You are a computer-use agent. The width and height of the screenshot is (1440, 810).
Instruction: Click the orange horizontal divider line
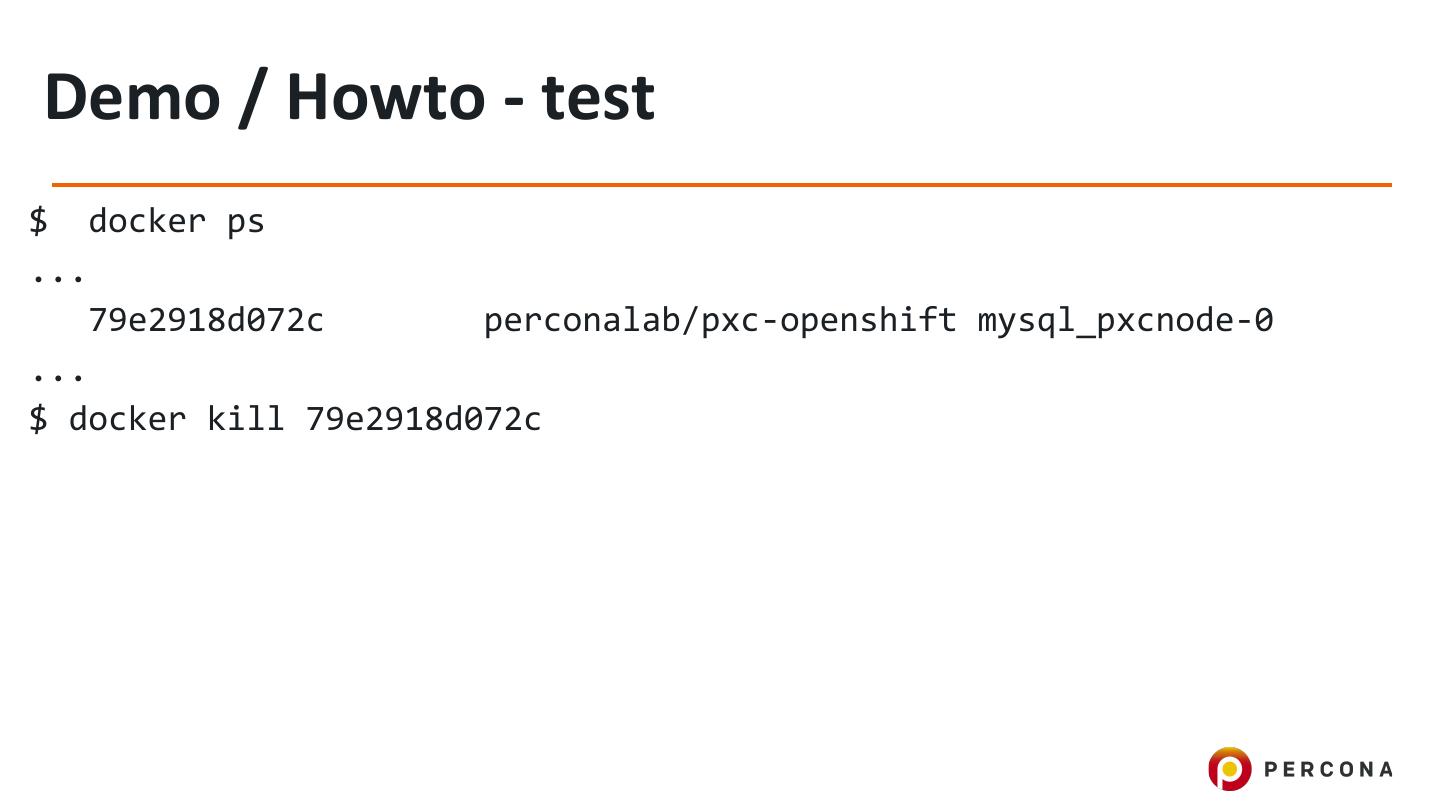point(720,185)
